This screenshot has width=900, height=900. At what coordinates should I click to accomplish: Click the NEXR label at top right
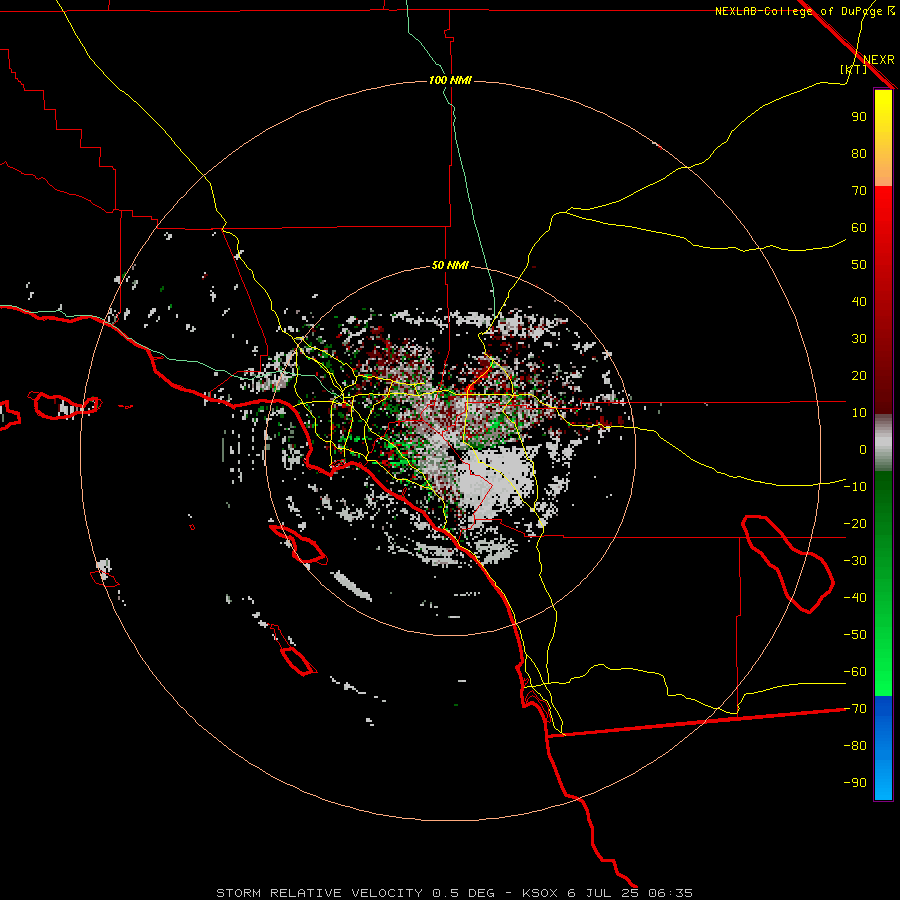tap(879, 60)
